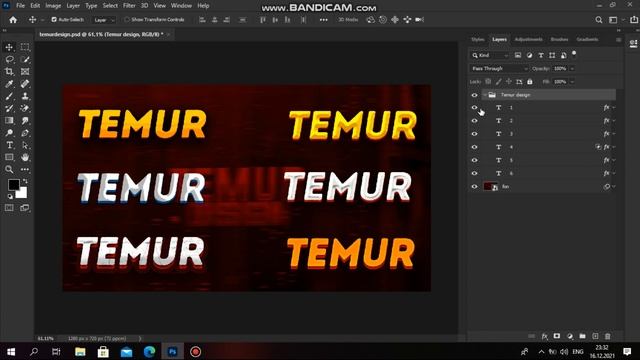Image resolution: width=640 pixels, height=360 pixels.
Task: Hide text layer 2
Action: tap(474, 121)
